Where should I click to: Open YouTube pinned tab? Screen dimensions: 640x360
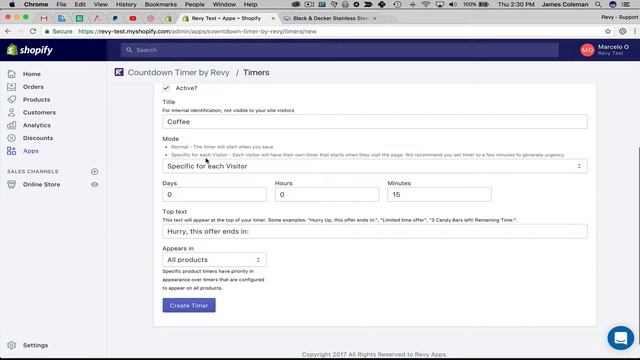(133, 18)
